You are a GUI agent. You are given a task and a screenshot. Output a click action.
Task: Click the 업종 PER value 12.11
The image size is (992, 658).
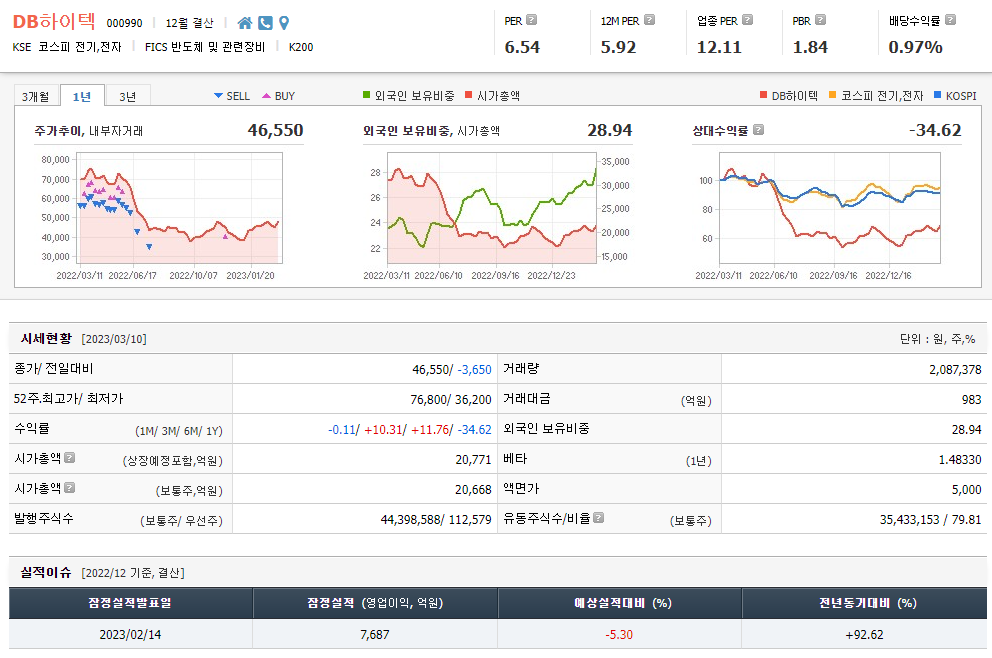coord(719,47)
